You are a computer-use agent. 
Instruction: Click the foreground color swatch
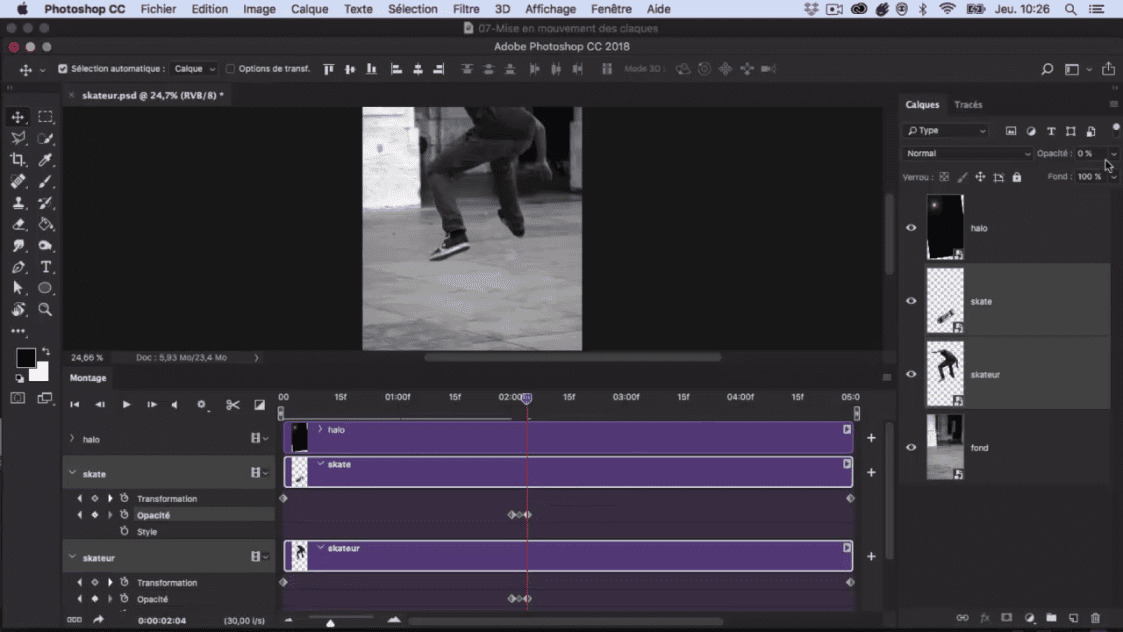[x=24, y=355]
